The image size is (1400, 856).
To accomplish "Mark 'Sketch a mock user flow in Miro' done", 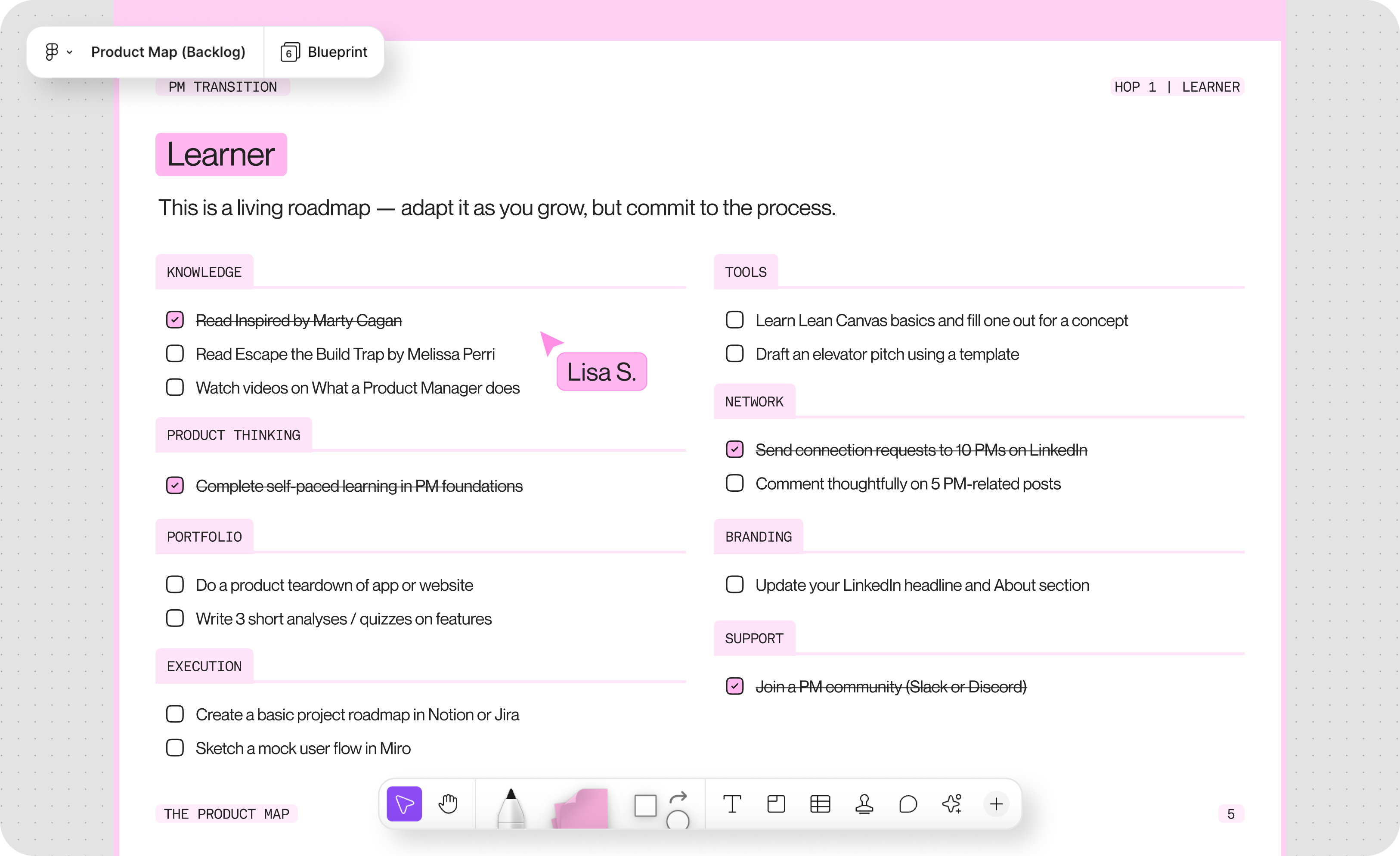I will (x=174, y=748).
